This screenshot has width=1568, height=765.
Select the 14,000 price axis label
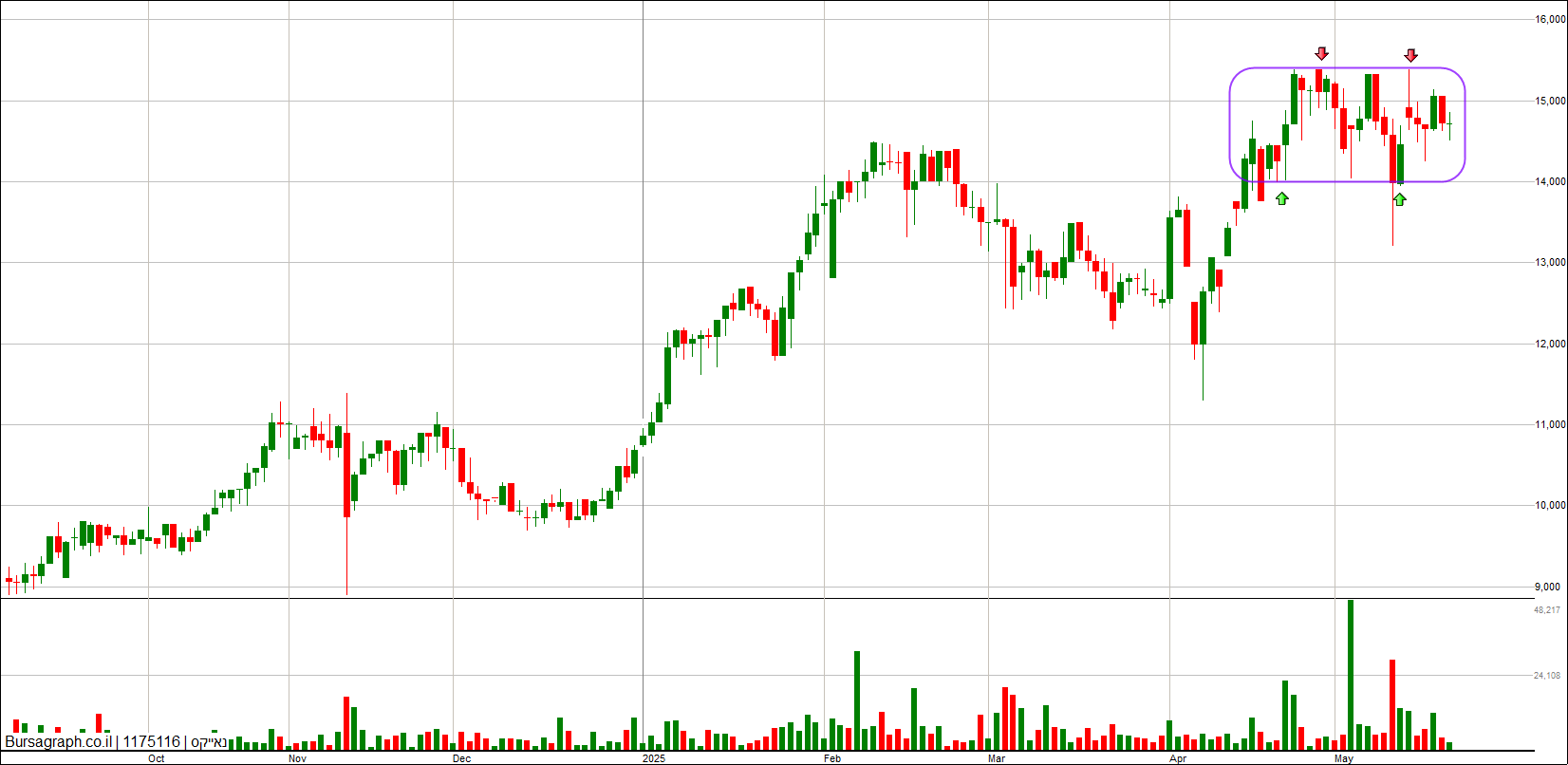[1549, 181]
